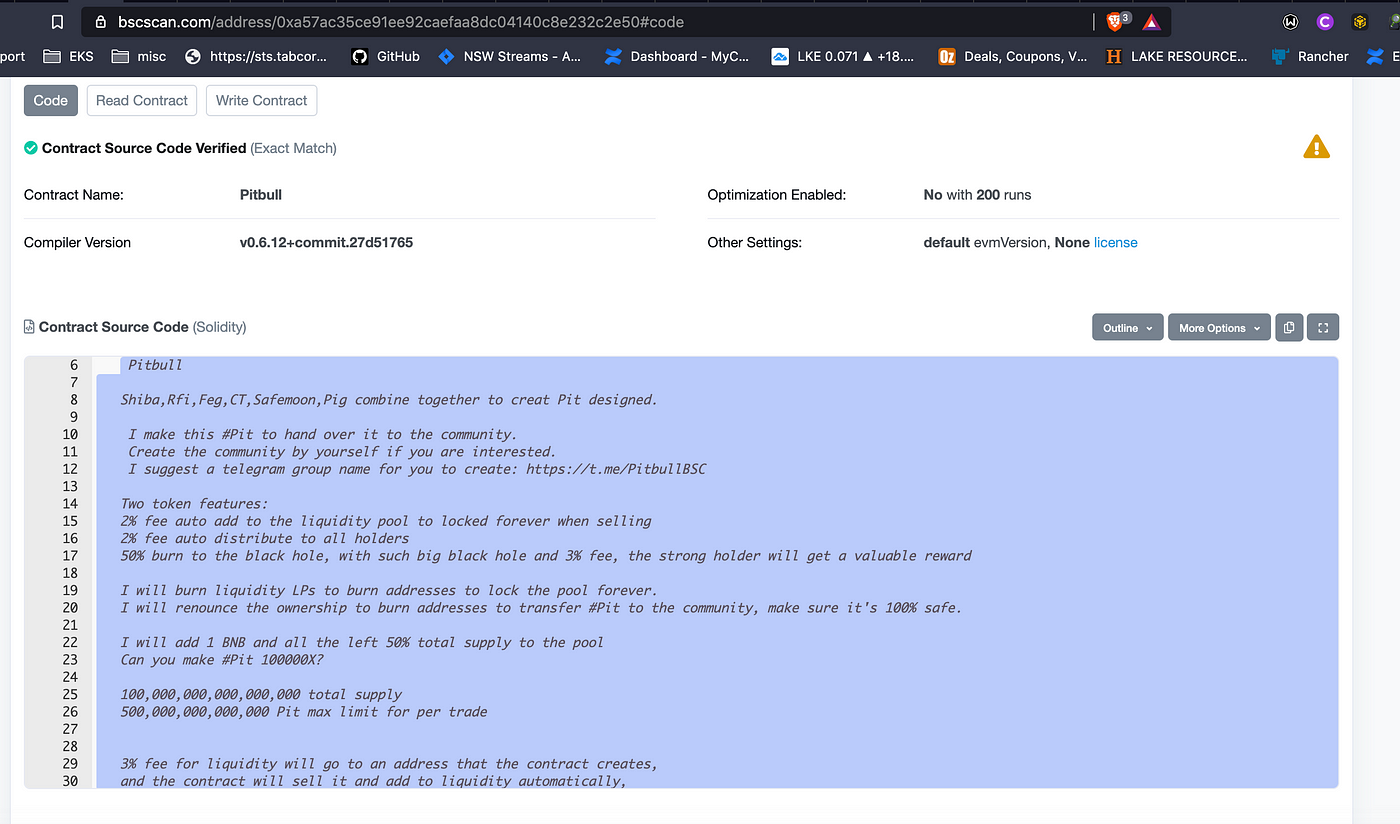1400x824 pixels.
Task: Click line 25 total supply text
Action: coord(261,694)
